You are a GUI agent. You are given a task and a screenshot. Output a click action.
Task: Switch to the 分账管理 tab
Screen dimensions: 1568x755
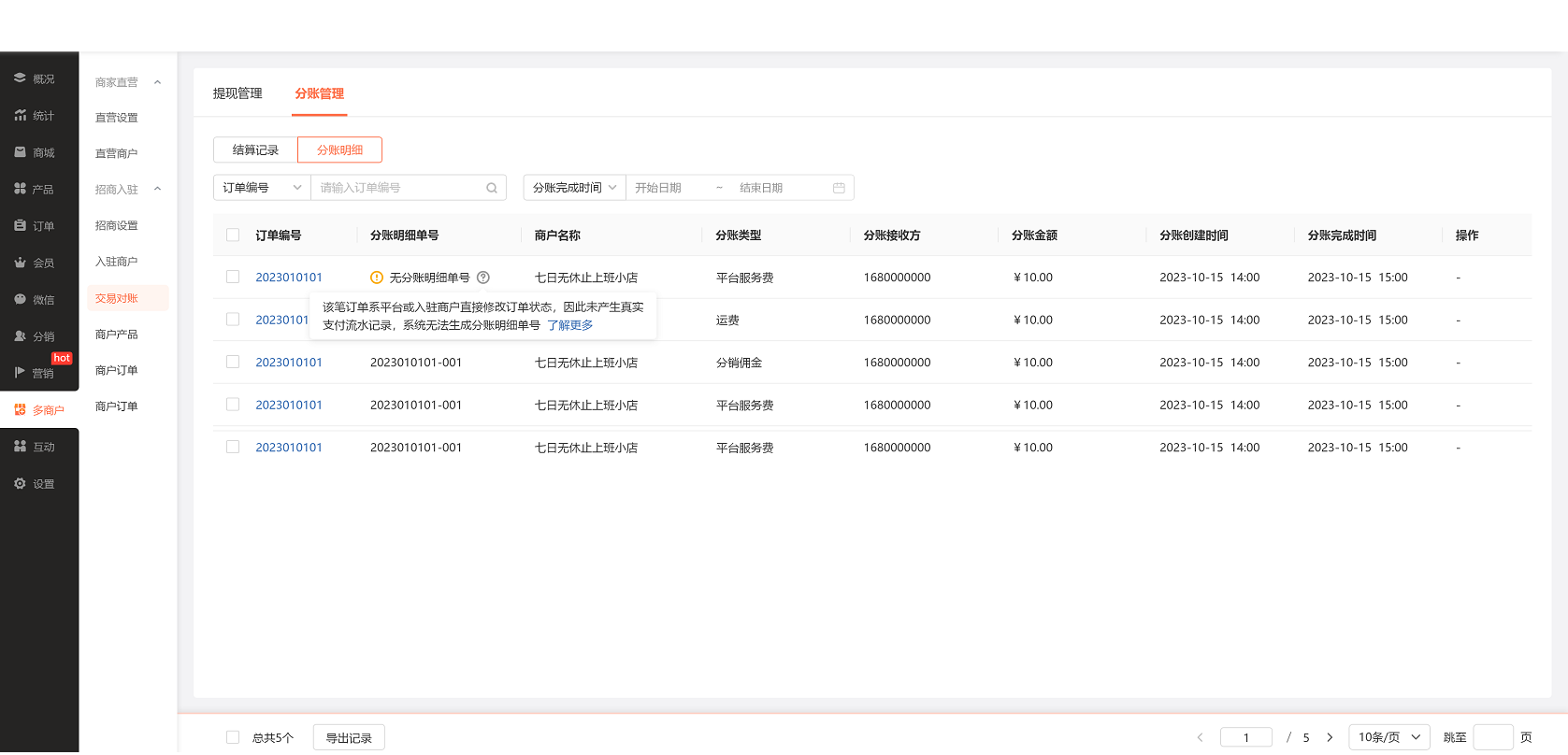point(320,93)
